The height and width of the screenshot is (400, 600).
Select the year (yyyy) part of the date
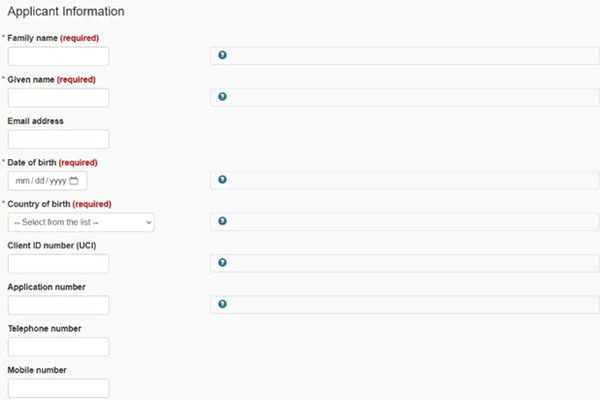click(x=57, y=181)
